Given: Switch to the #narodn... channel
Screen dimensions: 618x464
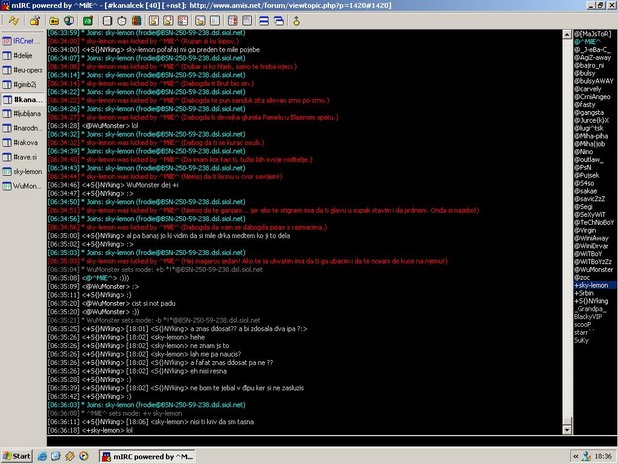Looking at the screenshot, I should pyautogui.click(x=22, y=128).
